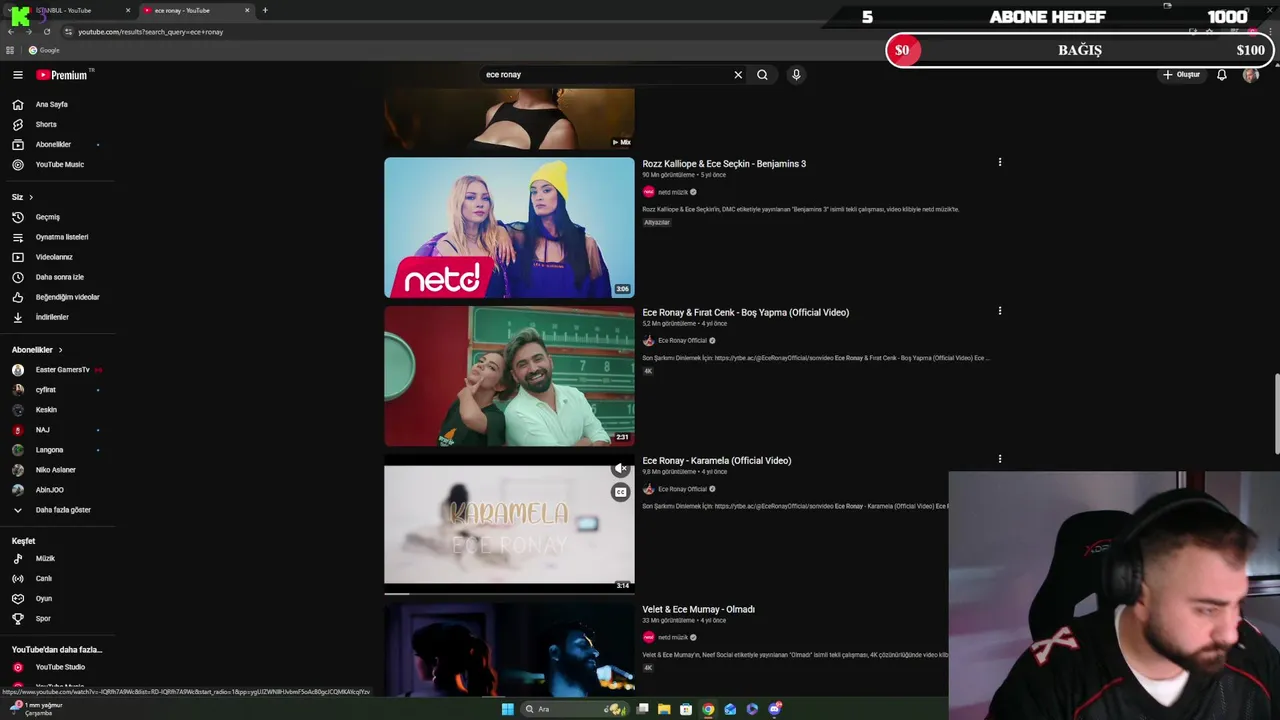Open title Ece Ronay - Karamela (Official Video)
This screenshot has height=720, width=1280.
716,461
